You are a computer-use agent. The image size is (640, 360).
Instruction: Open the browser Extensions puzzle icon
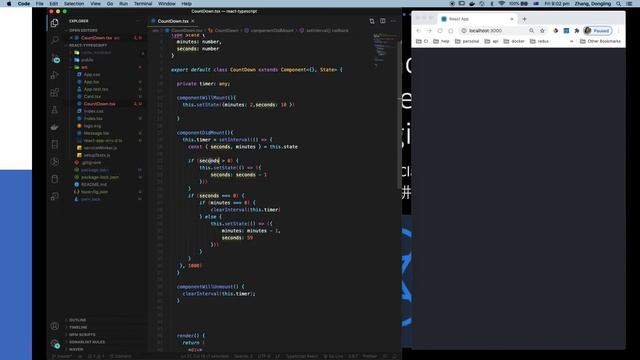click(576, 31)
